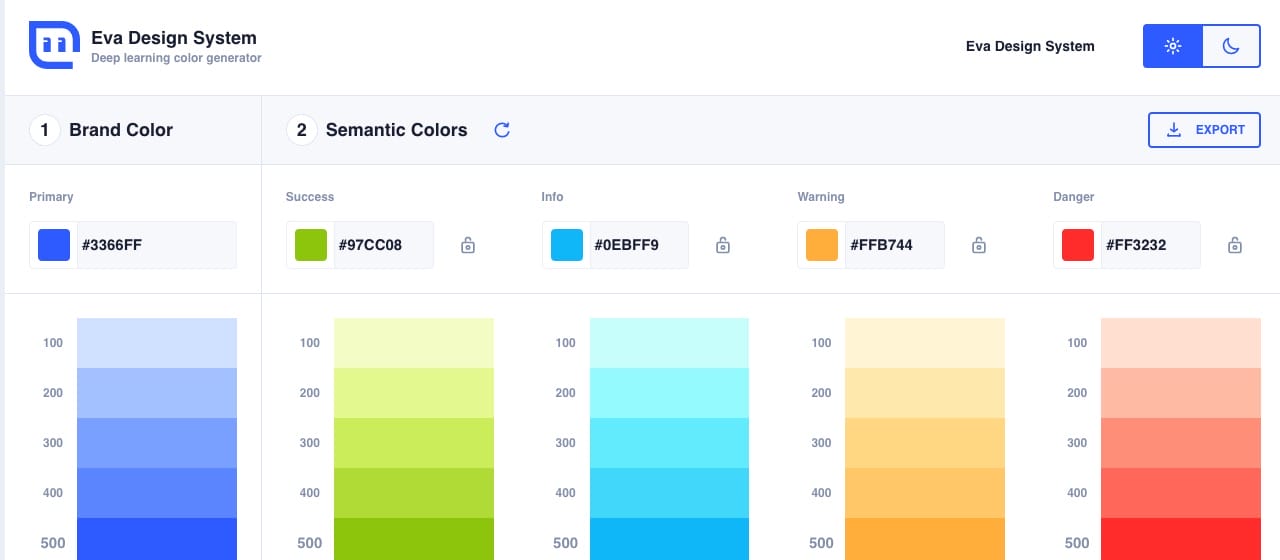Select the Primary 300 shade
This screenshot has height=560, width=1280.
pos(157,443)
